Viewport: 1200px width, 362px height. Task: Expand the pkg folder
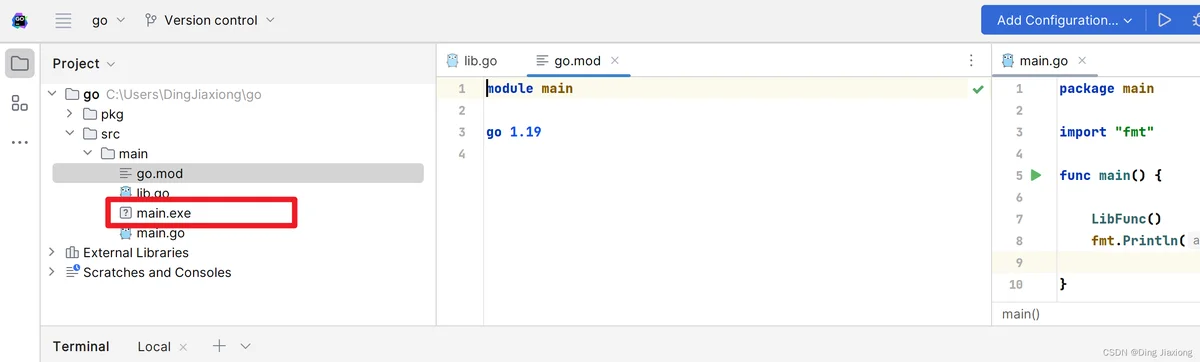pos(69,114)
